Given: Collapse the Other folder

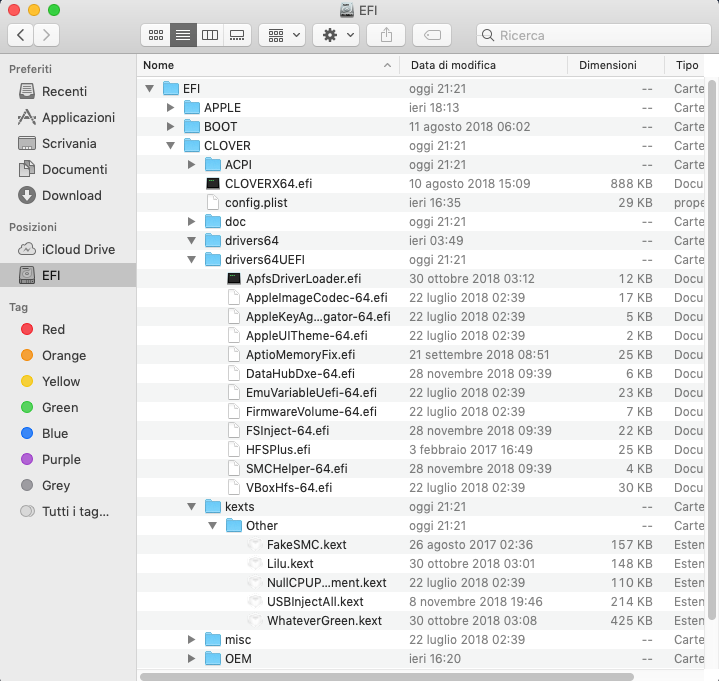Looking at the screenshot, I should (213, 526).
